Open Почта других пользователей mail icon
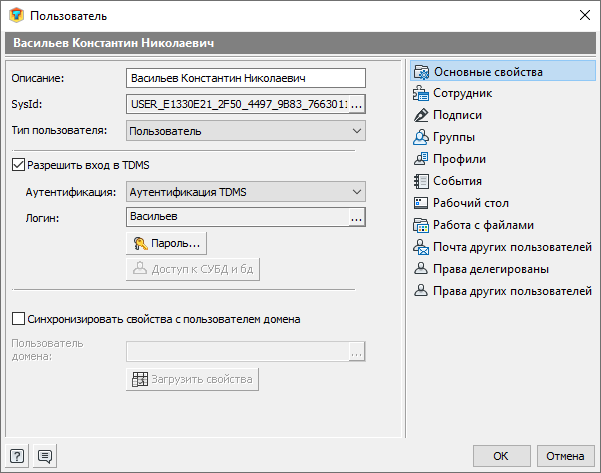The image size is (601, 473). (421, 247)
